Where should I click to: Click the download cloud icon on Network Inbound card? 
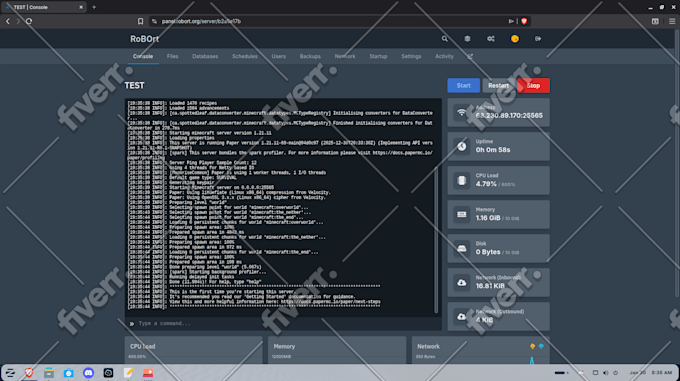(461, 283)
